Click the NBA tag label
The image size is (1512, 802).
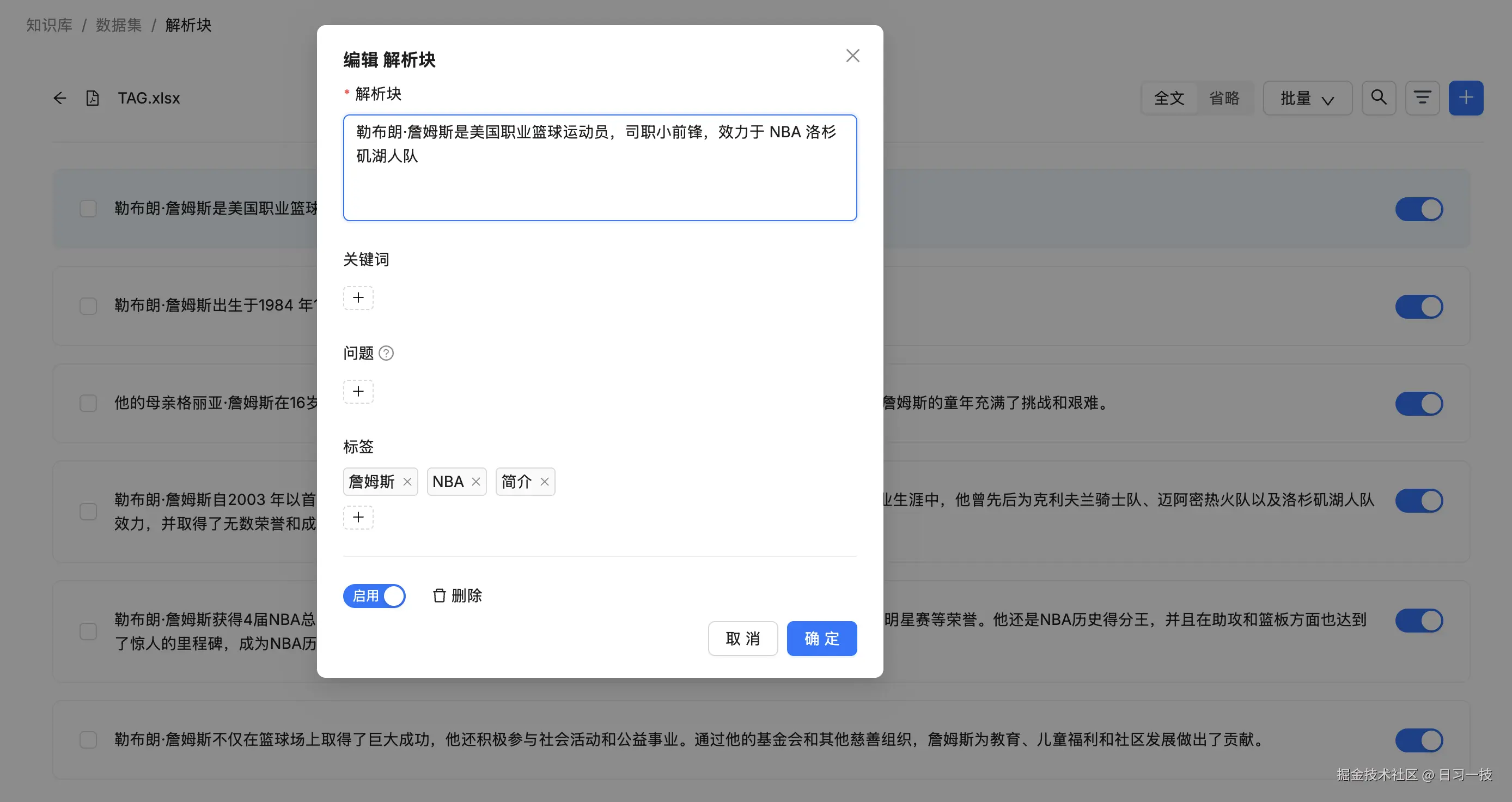(448, 482)
